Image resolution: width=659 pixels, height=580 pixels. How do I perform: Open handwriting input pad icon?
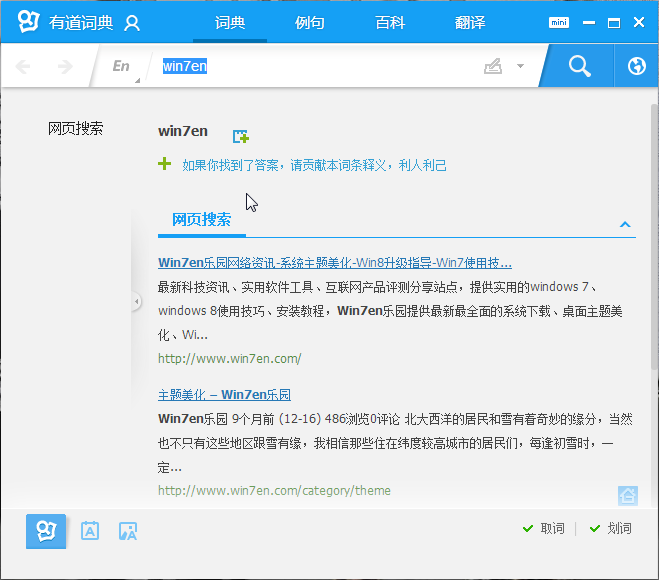[493, 66]
